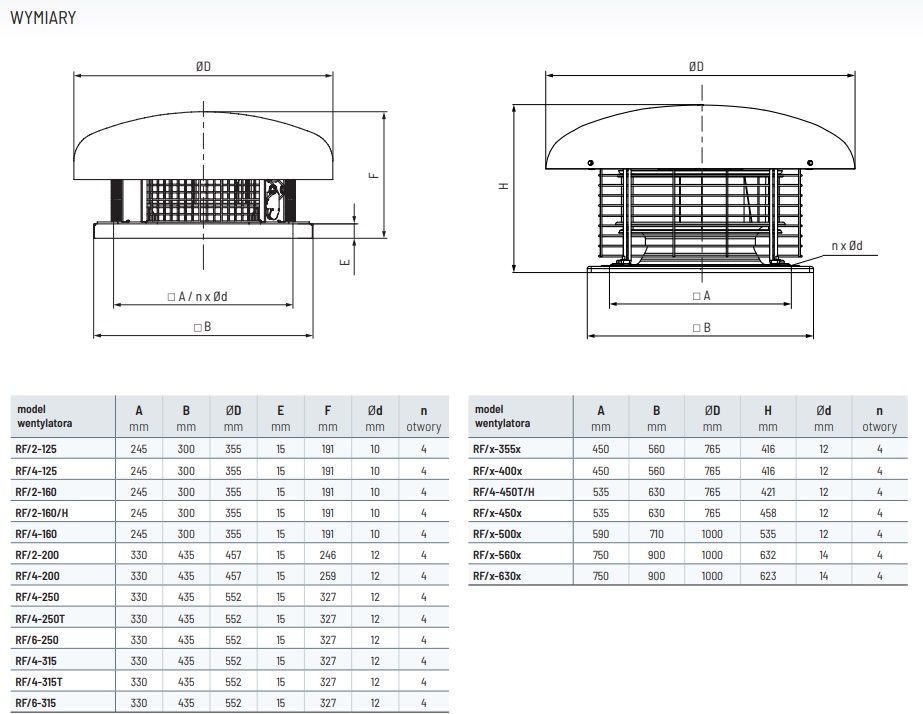
Task: Select the H dimension label beside right drawing
Action: pos(505,186)
